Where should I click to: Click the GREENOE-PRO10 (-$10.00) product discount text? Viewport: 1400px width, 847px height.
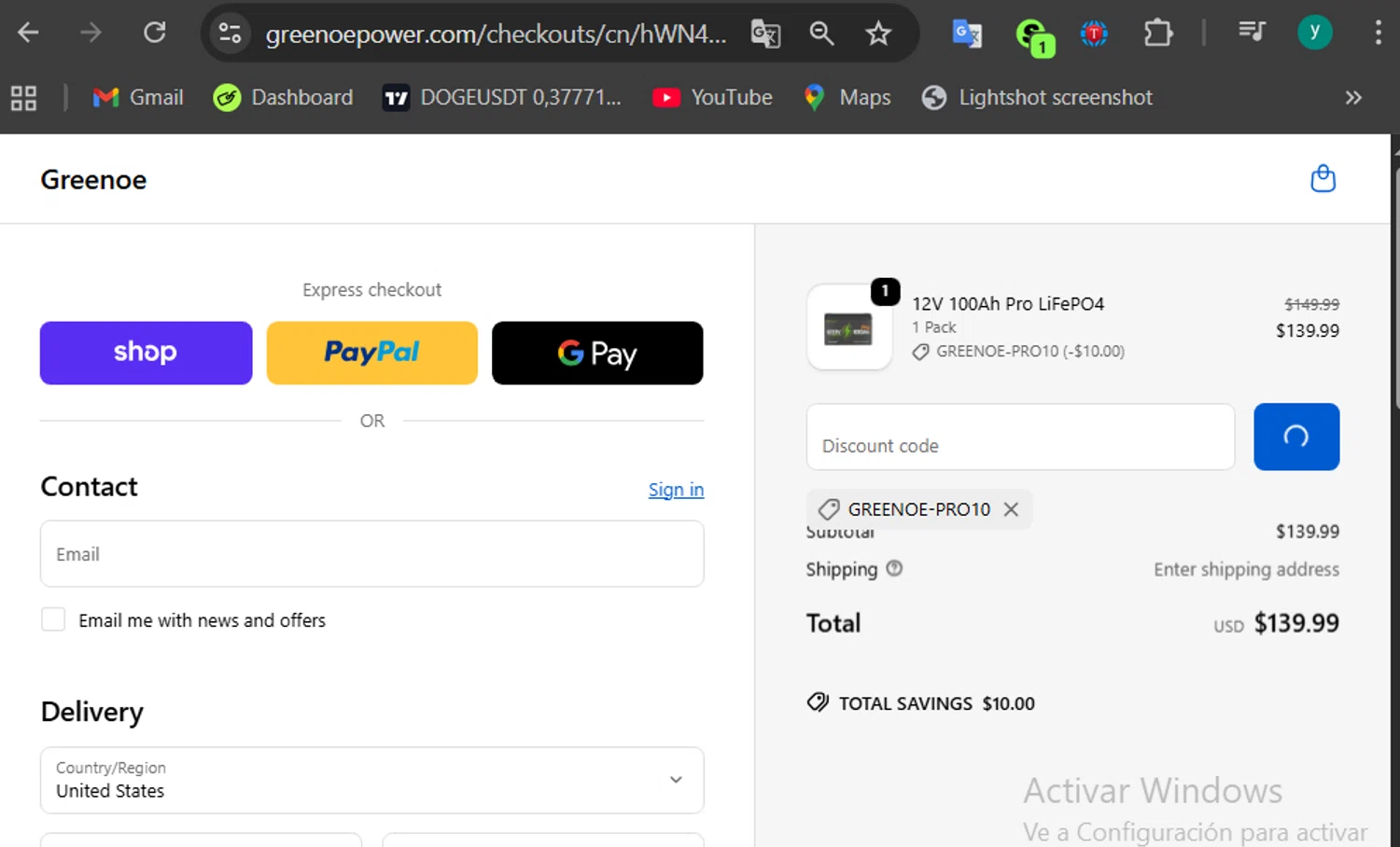[1030, 352]
